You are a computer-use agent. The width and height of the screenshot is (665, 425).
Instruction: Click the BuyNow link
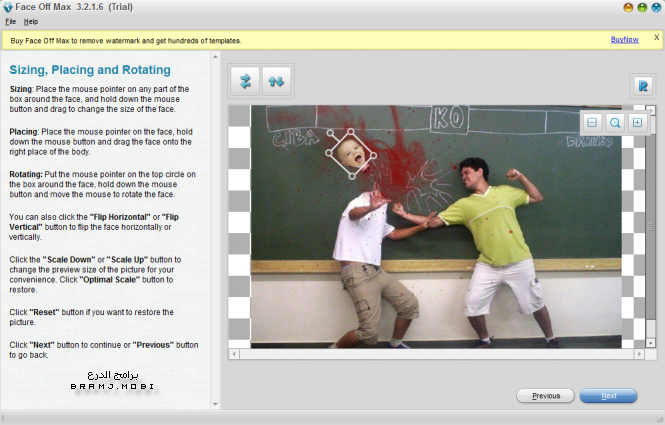[x=624, y=40]
